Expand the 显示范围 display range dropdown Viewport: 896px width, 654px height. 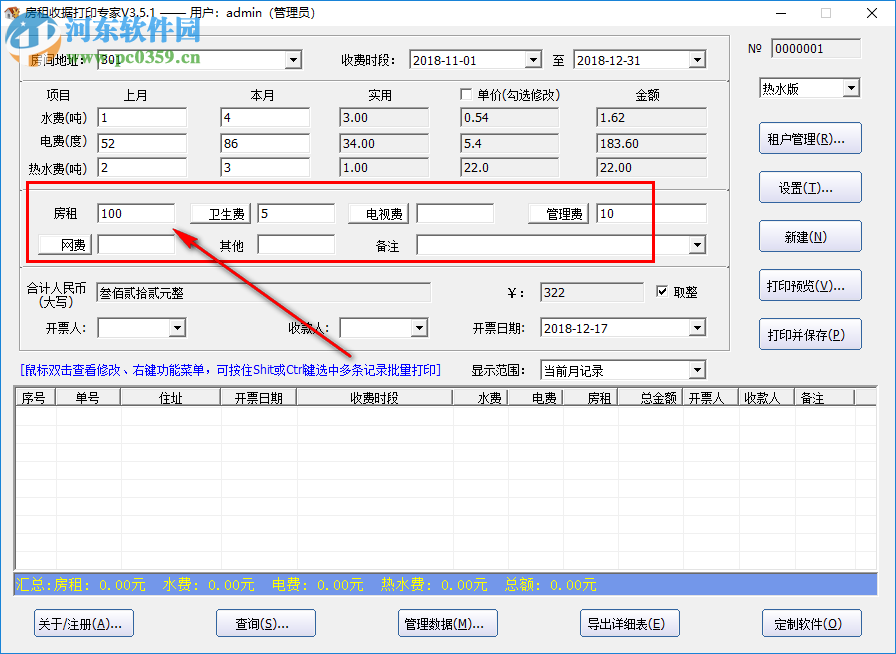[695, 369]
